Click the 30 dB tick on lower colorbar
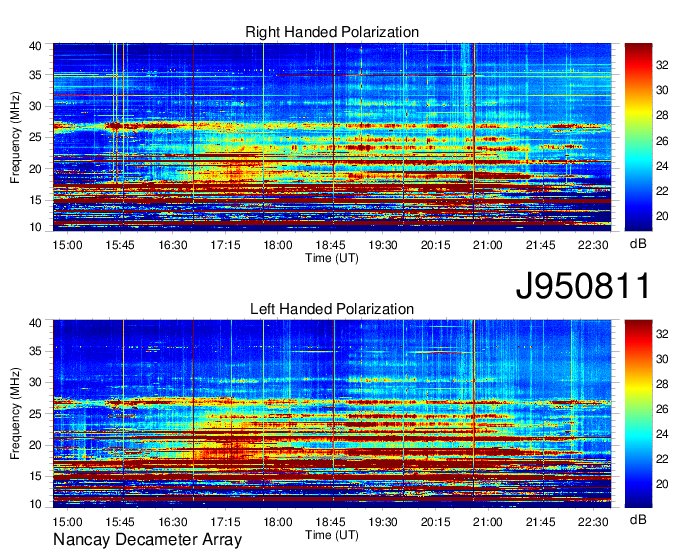The height and width of the screenshot is (552, 680). click(x=662, y=359)
